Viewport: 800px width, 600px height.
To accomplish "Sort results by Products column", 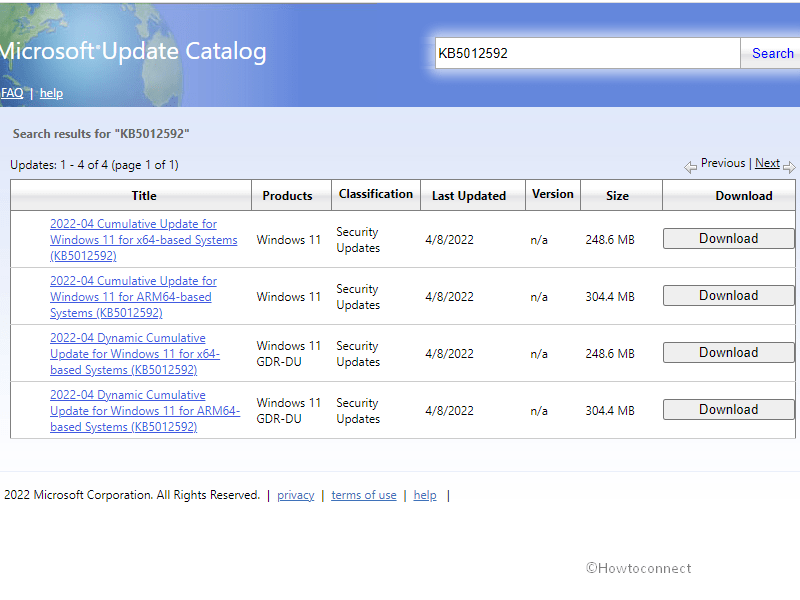I will tap(287, 196).
